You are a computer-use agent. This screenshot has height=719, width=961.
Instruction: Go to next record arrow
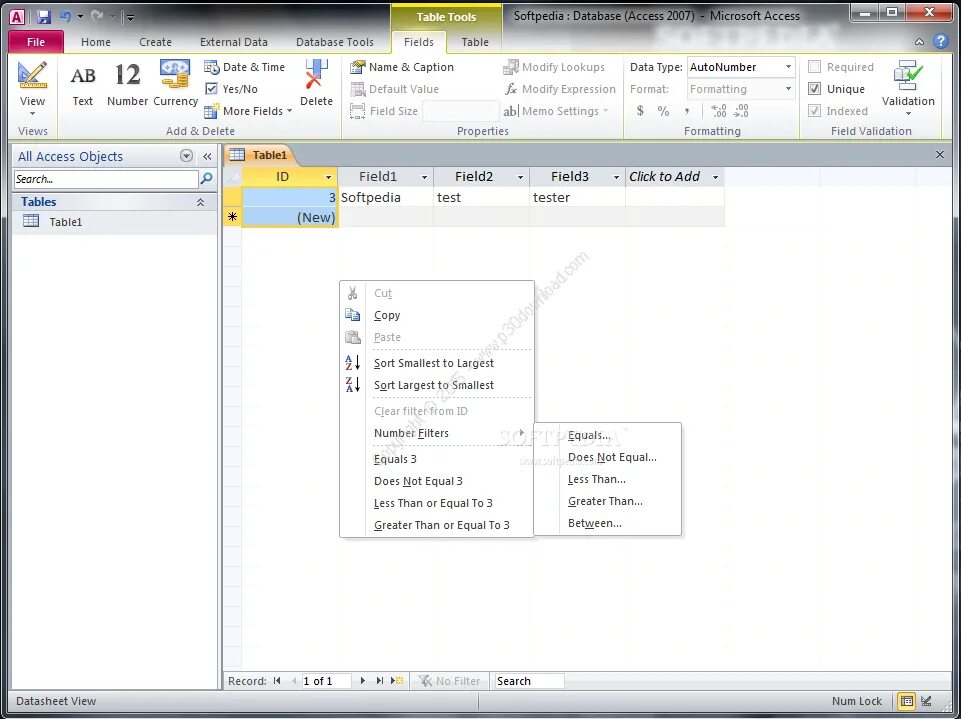point(363,680)
